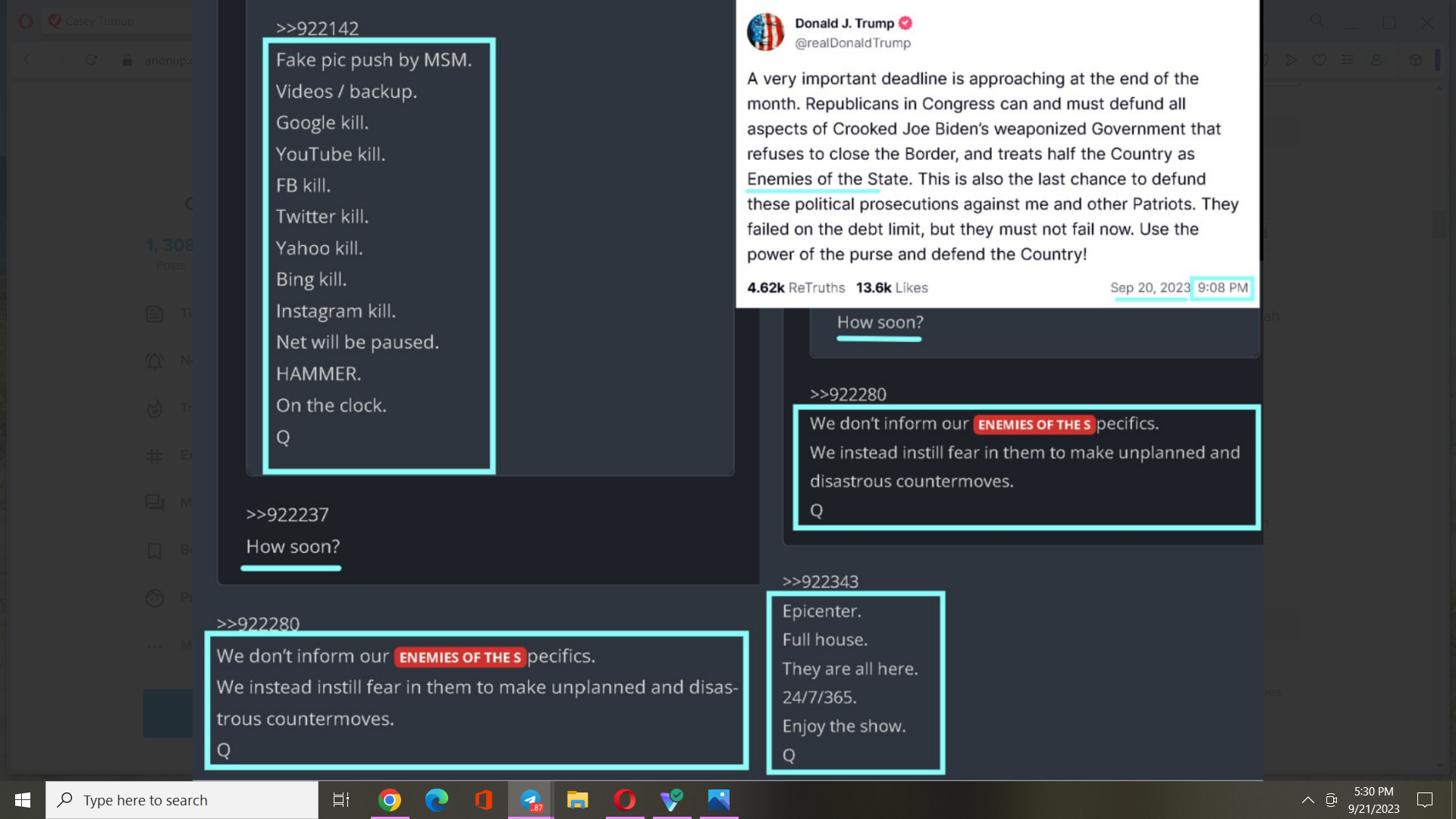Open the Bookmarks icon in the sidebar
Viewport: 1456px width, 819px height.
click(155, 551)
